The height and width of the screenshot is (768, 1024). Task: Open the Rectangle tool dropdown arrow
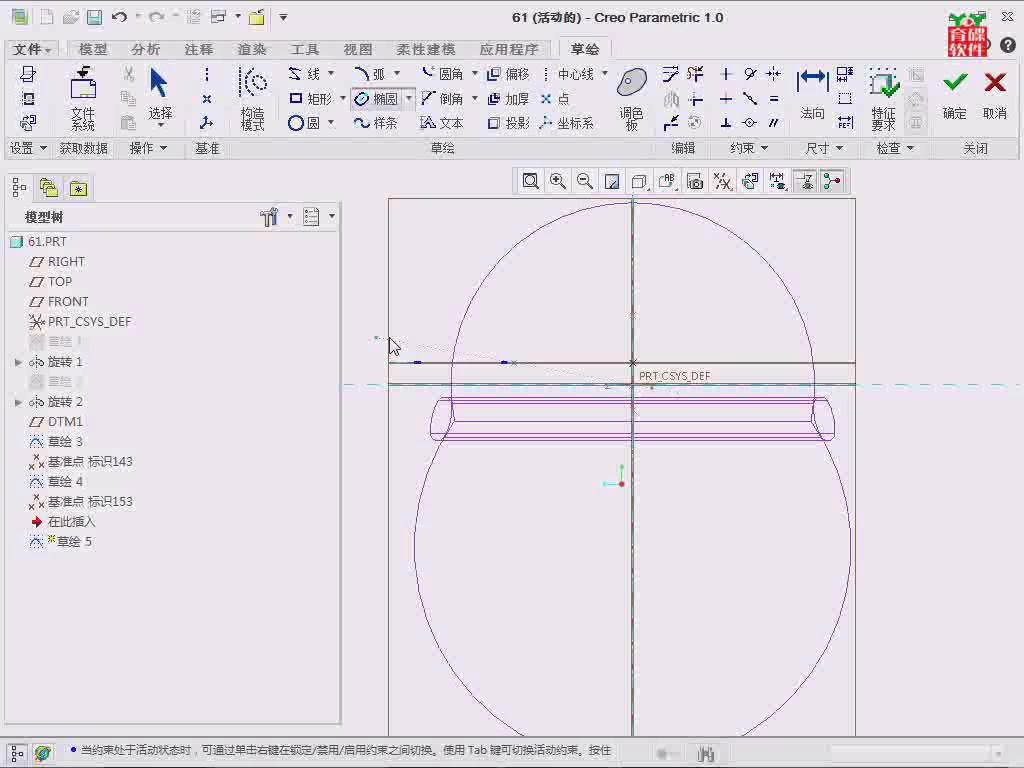pyautogui.click(x=343, y=99)
